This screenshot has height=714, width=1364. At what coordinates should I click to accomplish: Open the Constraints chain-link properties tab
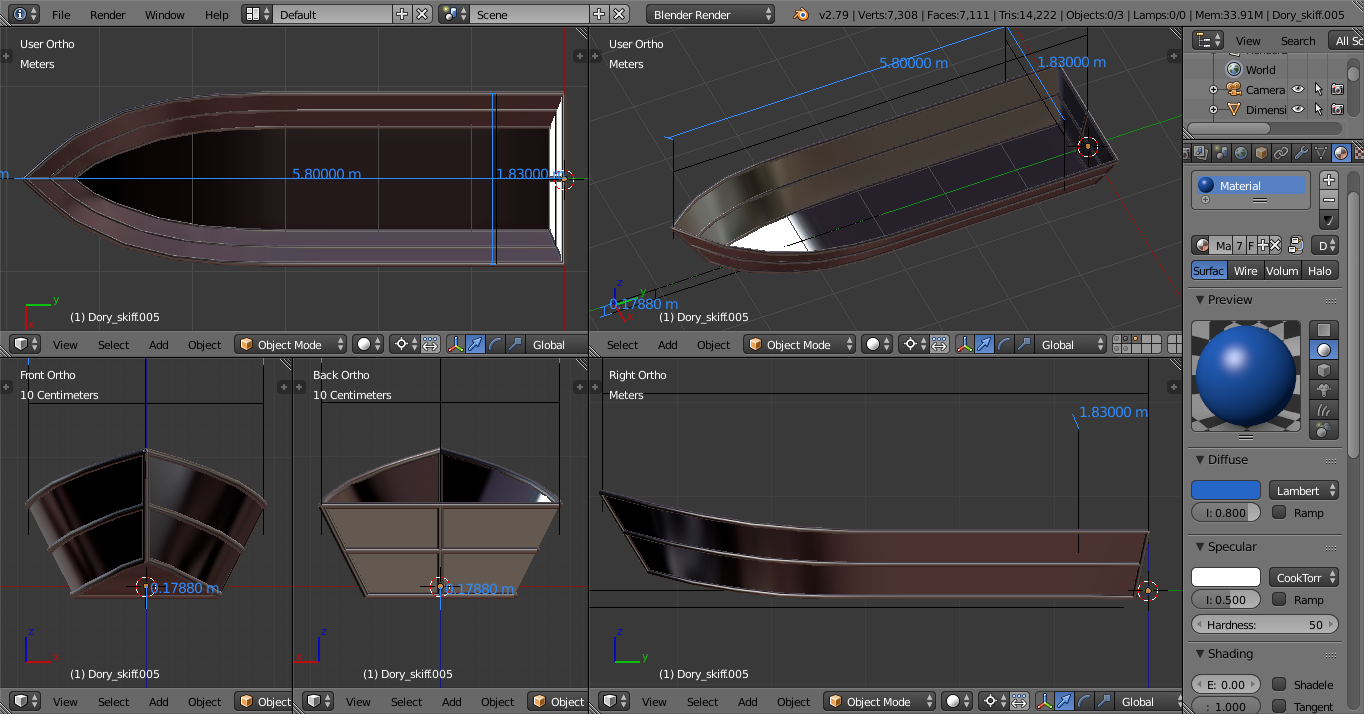tap(1281, 153)
